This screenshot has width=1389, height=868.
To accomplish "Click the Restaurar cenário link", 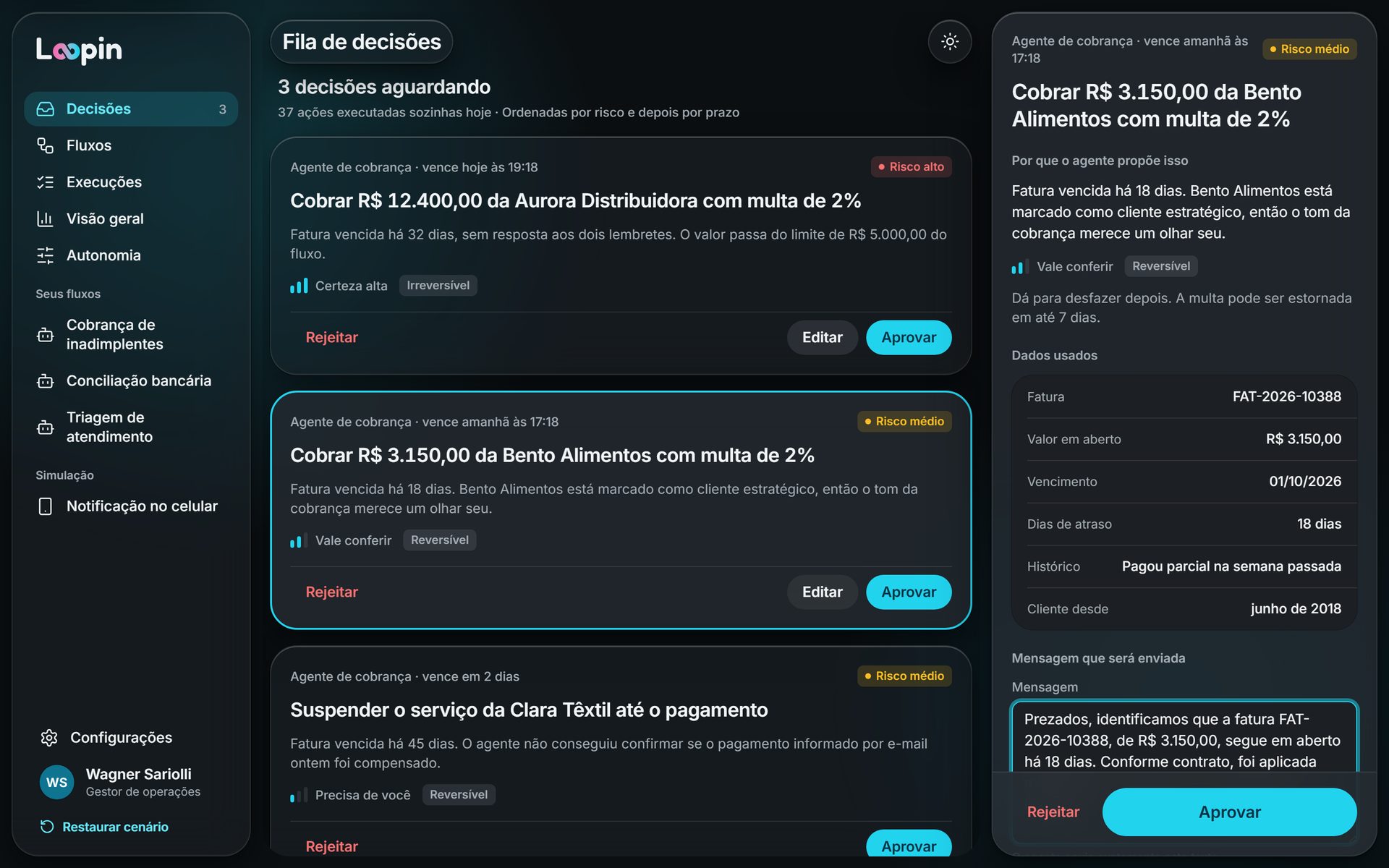I will 105,826.
